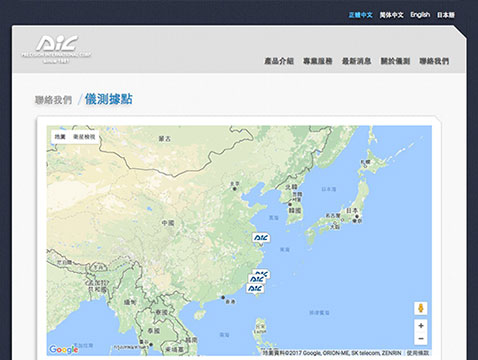Click the 韓國 label on map
Screen dimensions: 478x360
295,210
